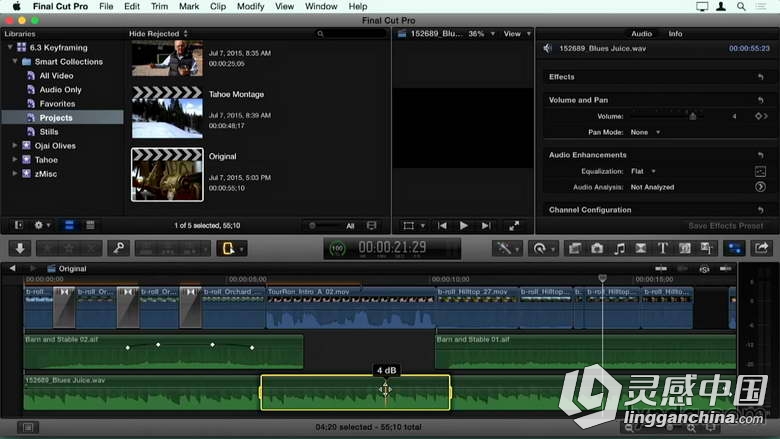Image resolution: width=780 pixels, height=439 pixels.
Task: Open the browser action gear menu
Action: 41,225
